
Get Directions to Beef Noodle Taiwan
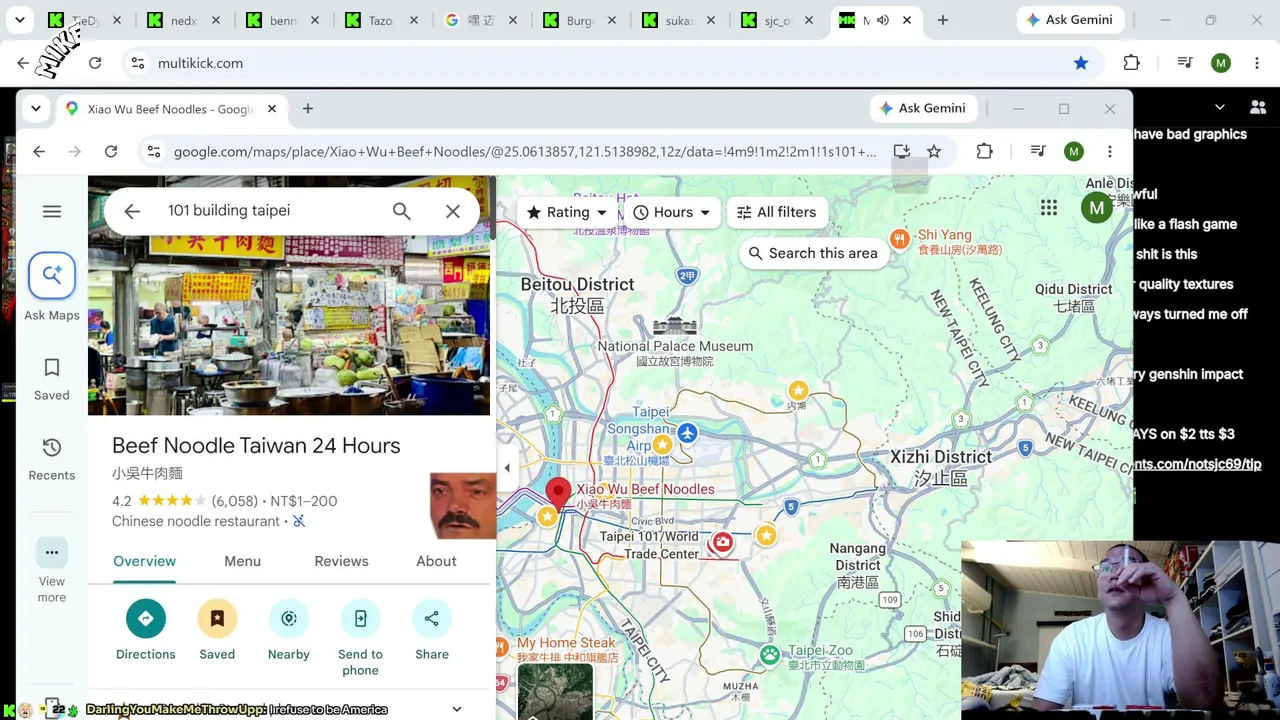(145, 630)
